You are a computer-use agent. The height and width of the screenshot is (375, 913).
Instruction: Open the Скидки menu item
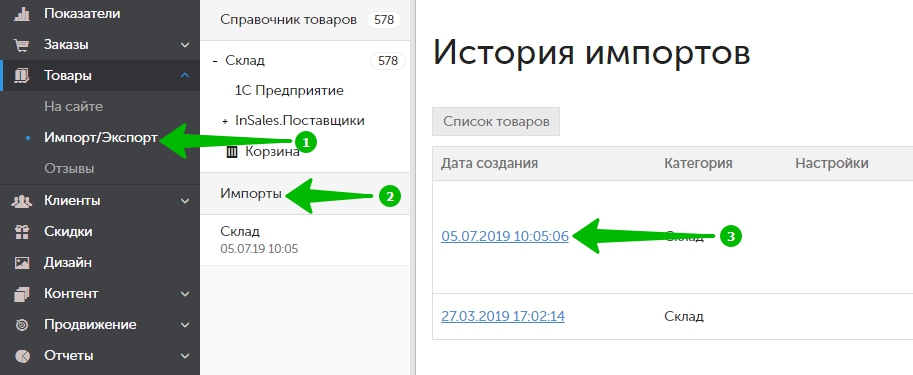click(68, 232)
